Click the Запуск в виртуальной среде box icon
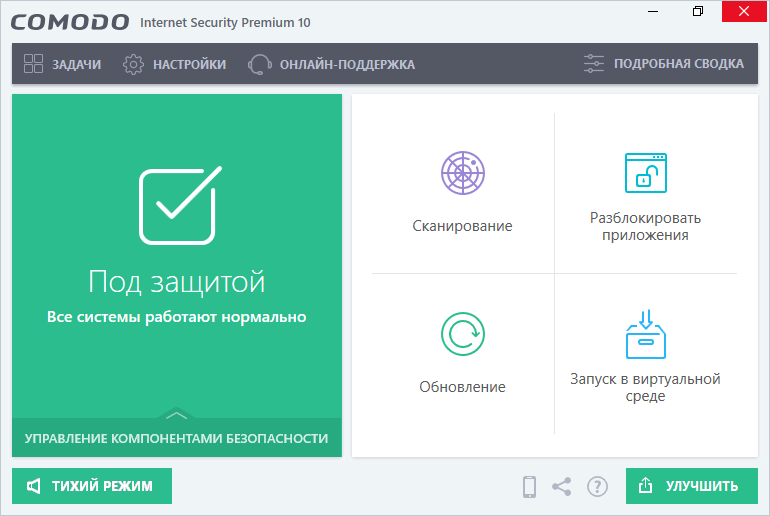This screenshot has width=770, height=516. pos(645,334)
